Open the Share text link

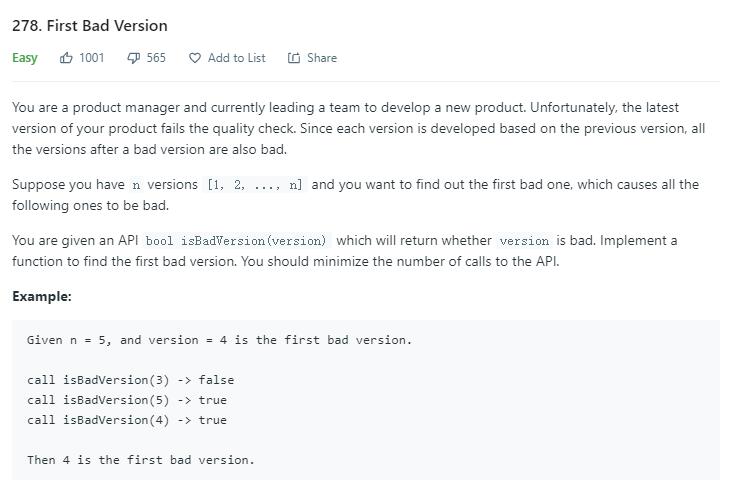pyautogui.click(x=322, y=58)
